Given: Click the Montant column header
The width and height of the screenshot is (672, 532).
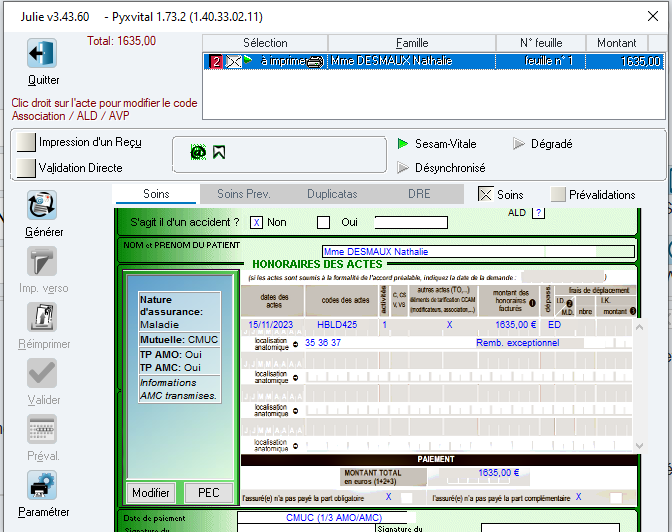Looking at the screenshot, I should pyautogui.click(x=617, y=43).
